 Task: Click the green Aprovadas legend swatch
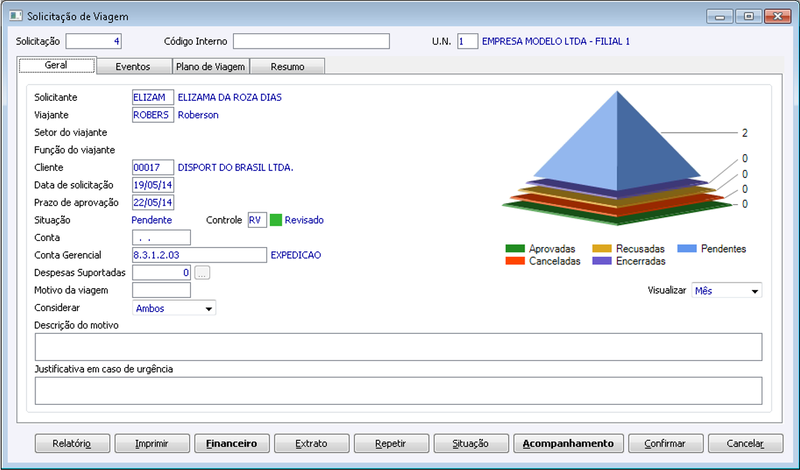[515, 249]
